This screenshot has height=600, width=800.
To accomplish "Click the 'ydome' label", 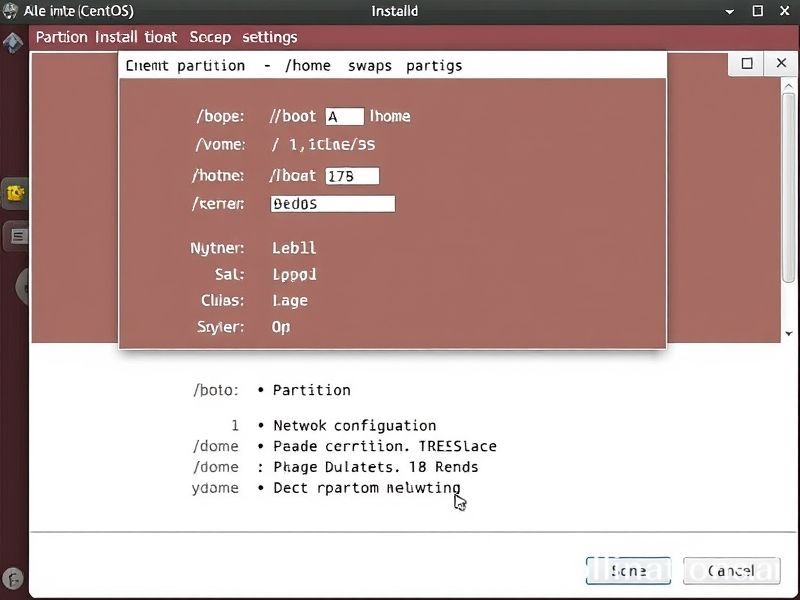I will [x=215, y=488].
